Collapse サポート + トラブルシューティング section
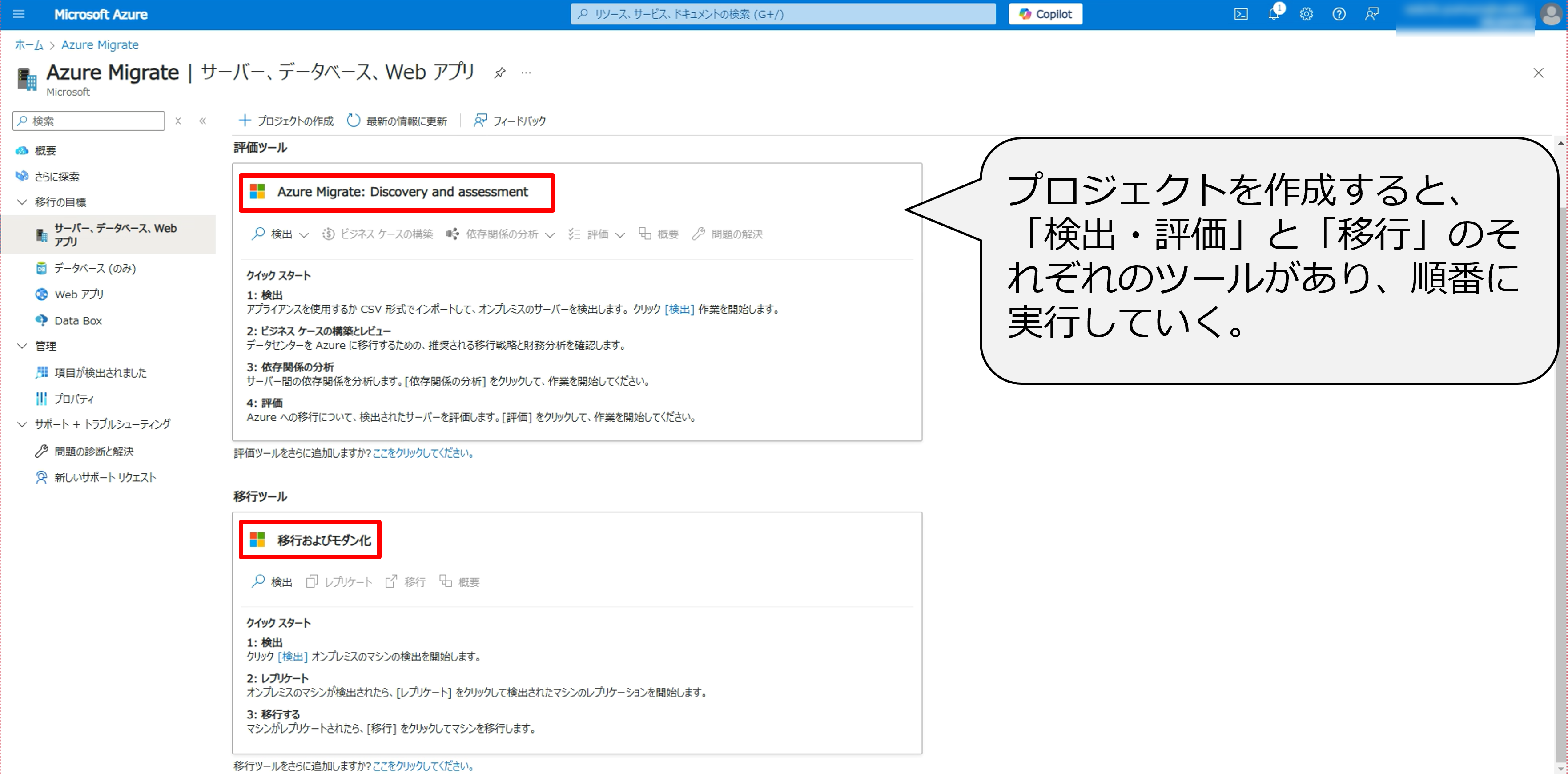 23,424
